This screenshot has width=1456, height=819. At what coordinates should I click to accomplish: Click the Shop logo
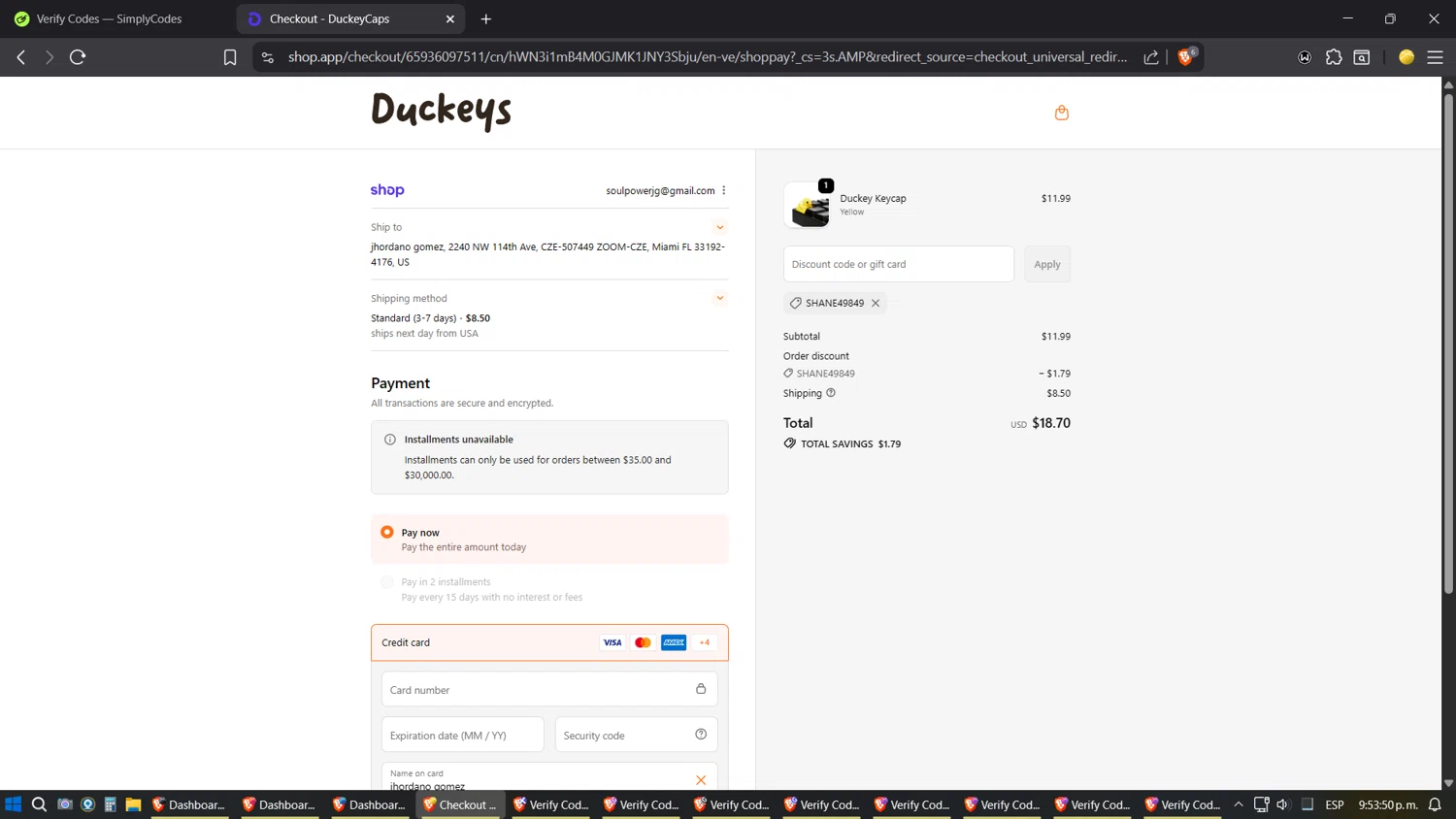[x=387, y=190]
